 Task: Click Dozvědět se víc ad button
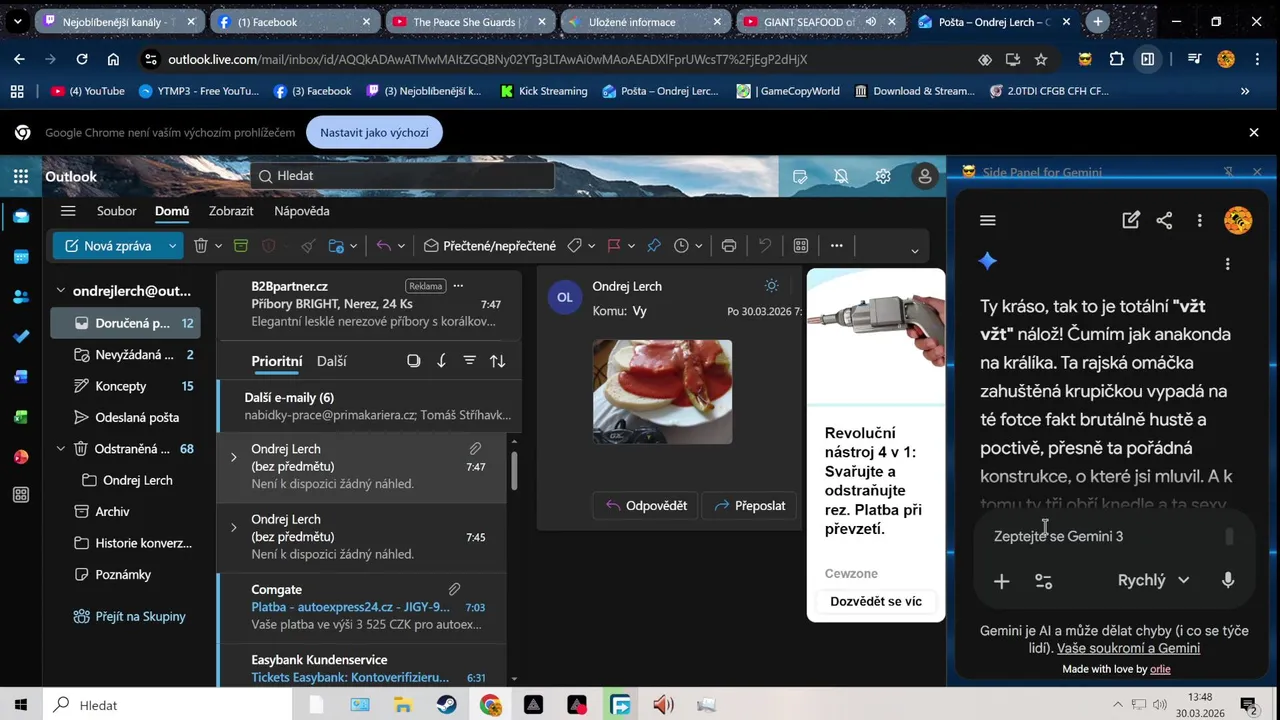876,601
